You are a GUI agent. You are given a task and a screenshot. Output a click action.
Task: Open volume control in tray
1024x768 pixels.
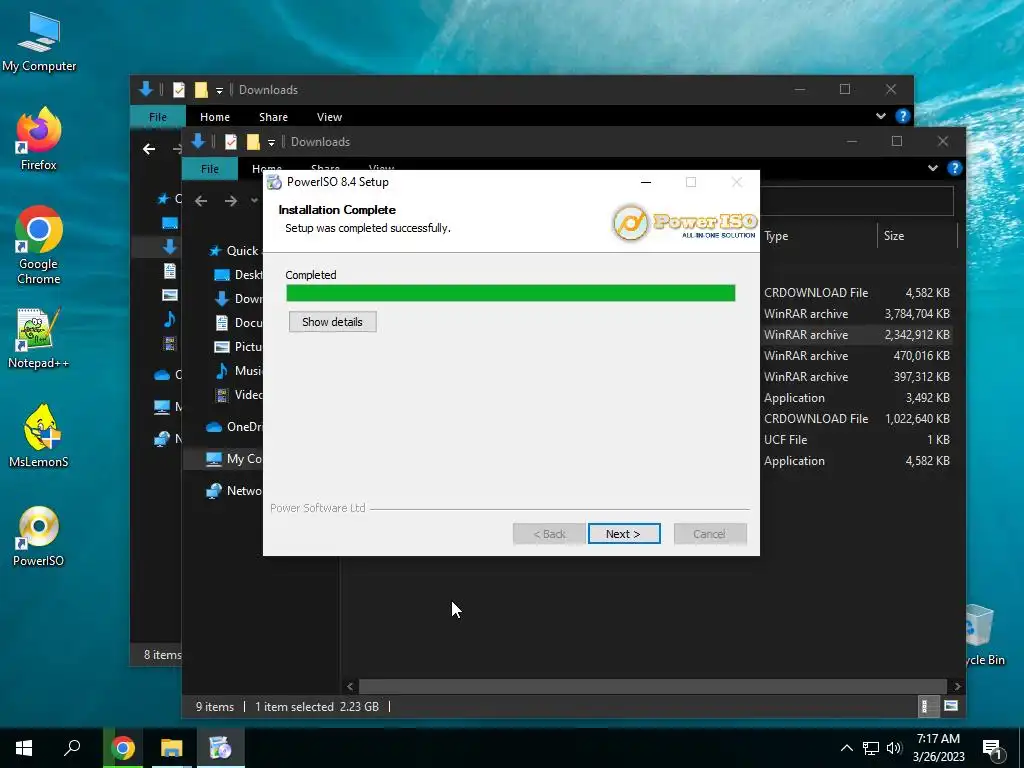point(894,748)
